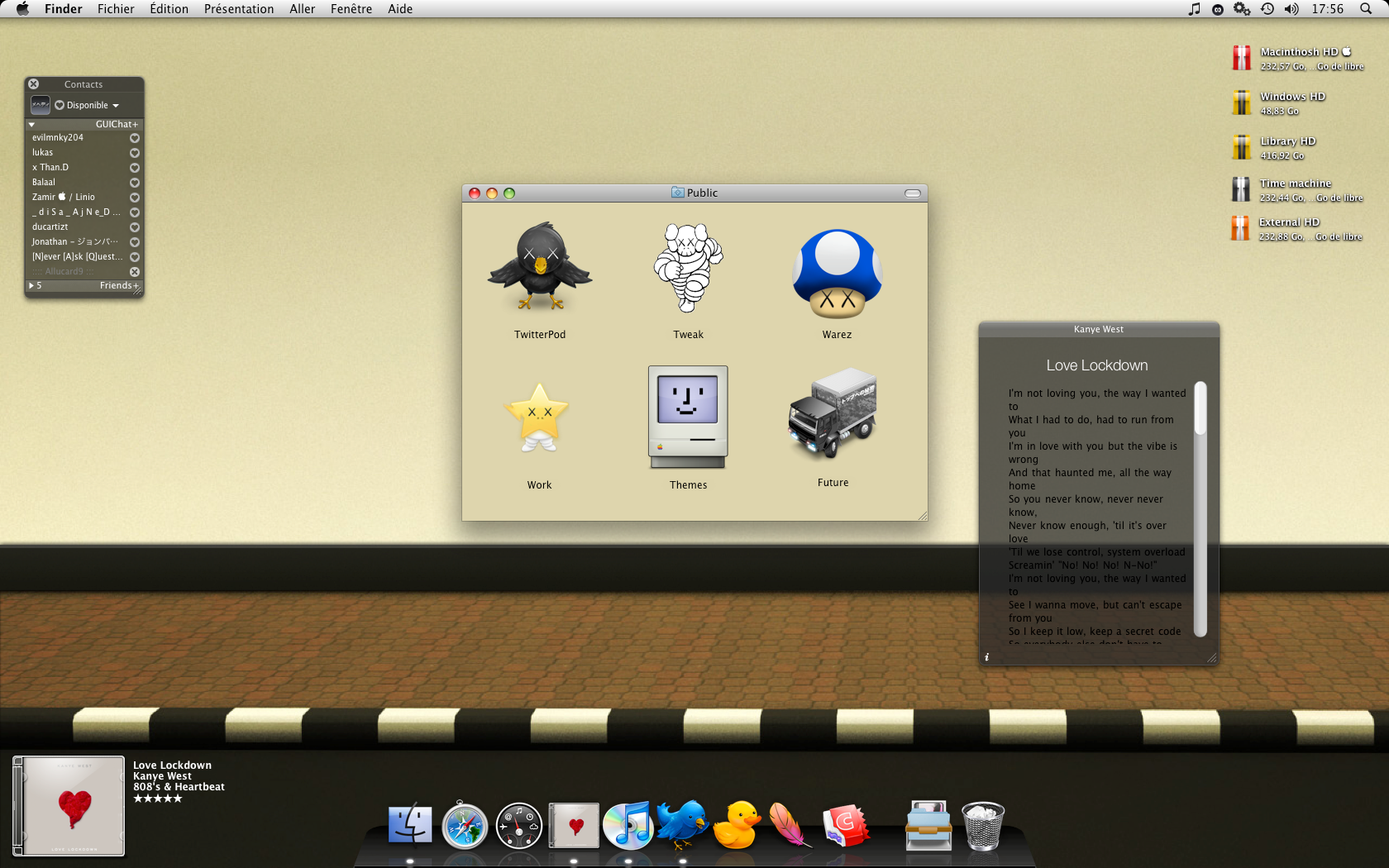
Task: Open Windows HD drive on desktop
Action: coord(1241,103)
